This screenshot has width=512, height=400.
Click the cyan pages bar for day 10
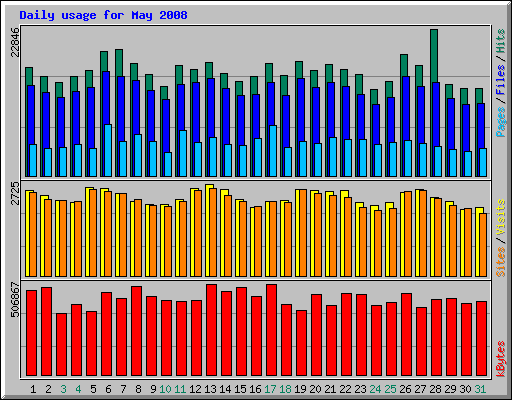tap(168, 164)
